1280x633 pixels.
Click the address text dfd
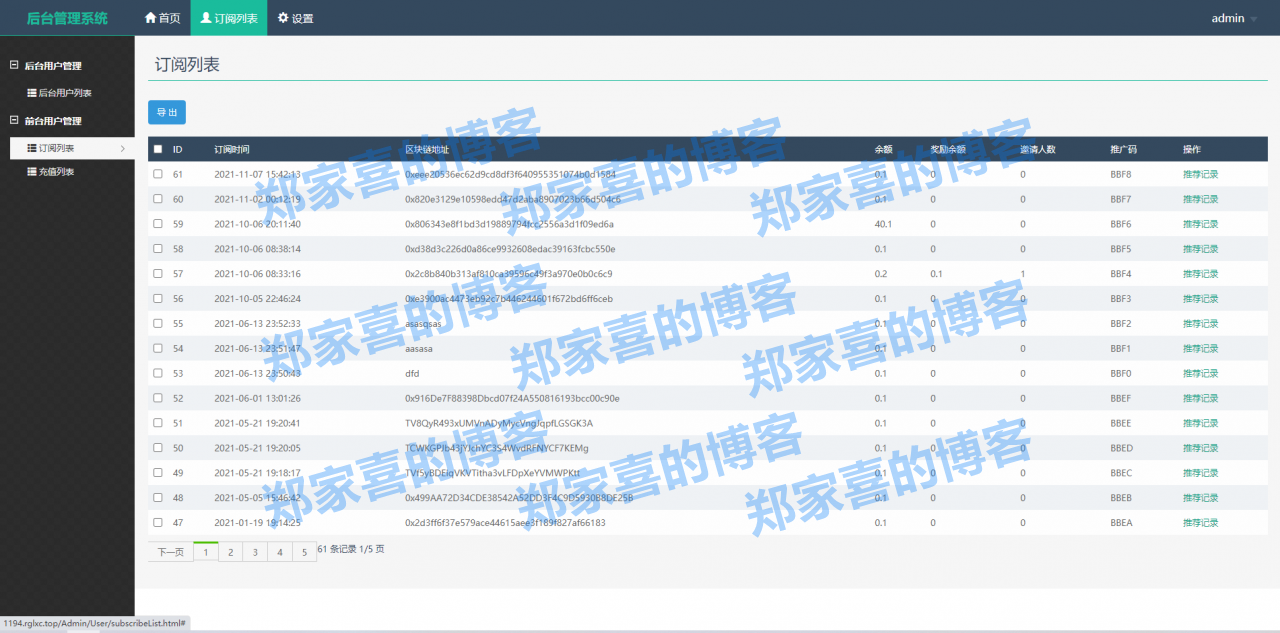412,373
